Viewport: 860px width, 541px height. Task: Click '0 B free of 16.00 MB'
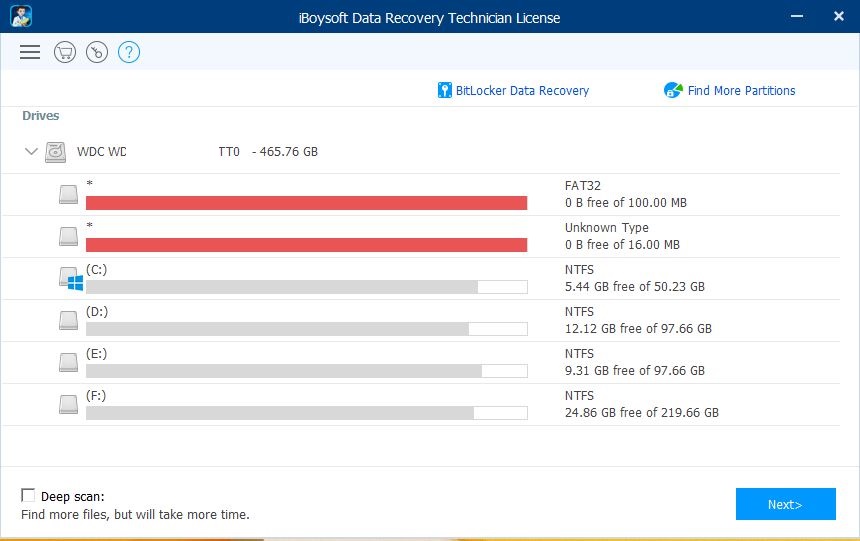click(623, 245)
